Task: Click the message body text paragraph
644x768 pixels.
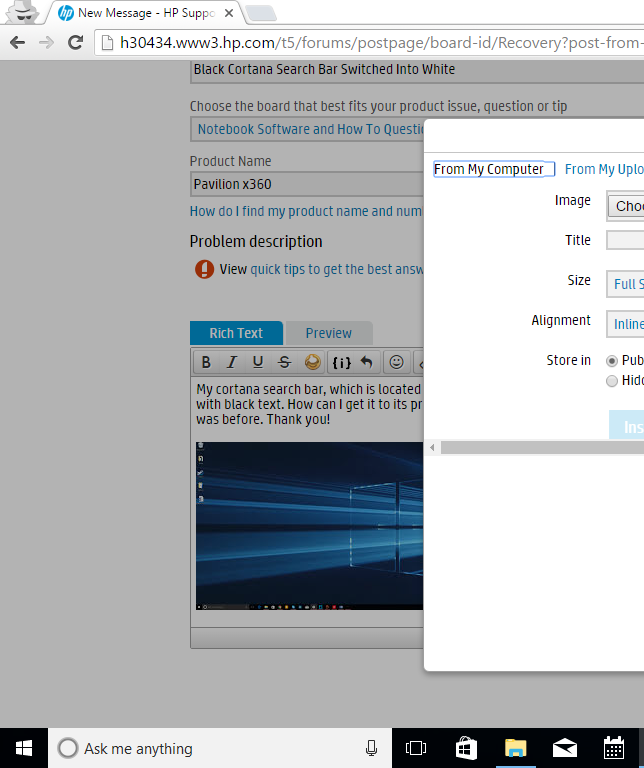Action: click(x=309, y=404)
